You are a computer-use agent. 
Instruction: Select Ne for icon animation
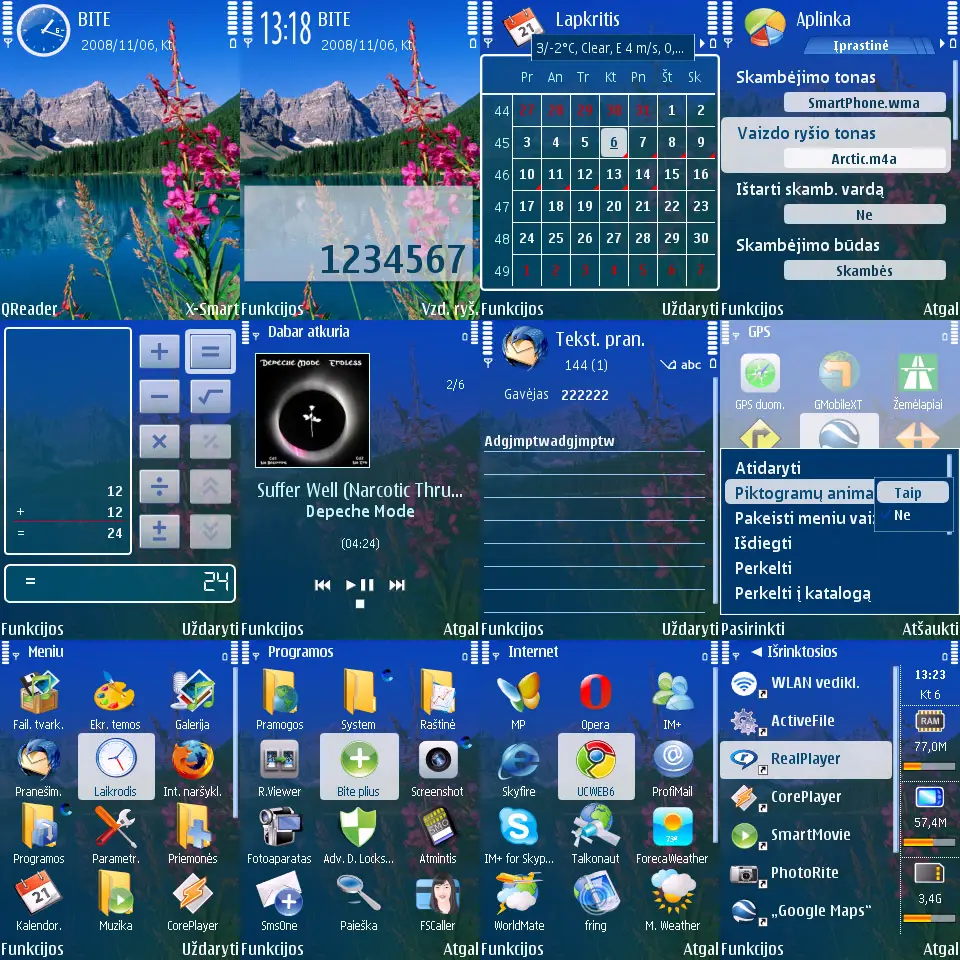coord(912,516)
